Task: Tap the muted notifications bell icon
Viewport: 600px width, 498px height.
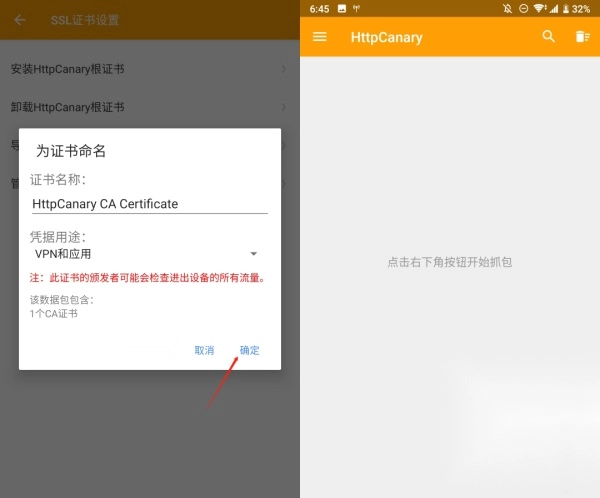Action: [508, 9]
